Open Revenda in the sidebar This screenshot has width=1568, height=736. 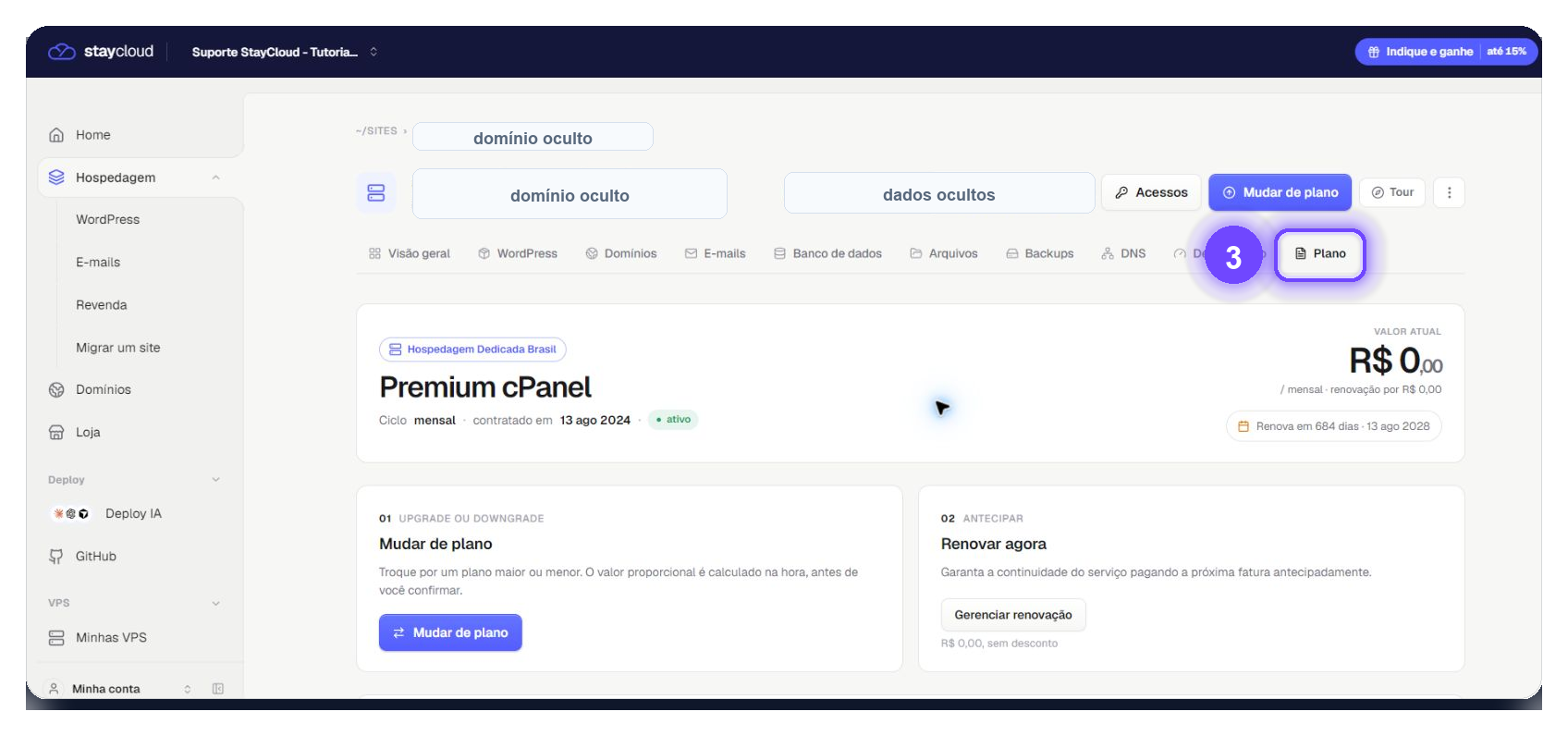102,305
